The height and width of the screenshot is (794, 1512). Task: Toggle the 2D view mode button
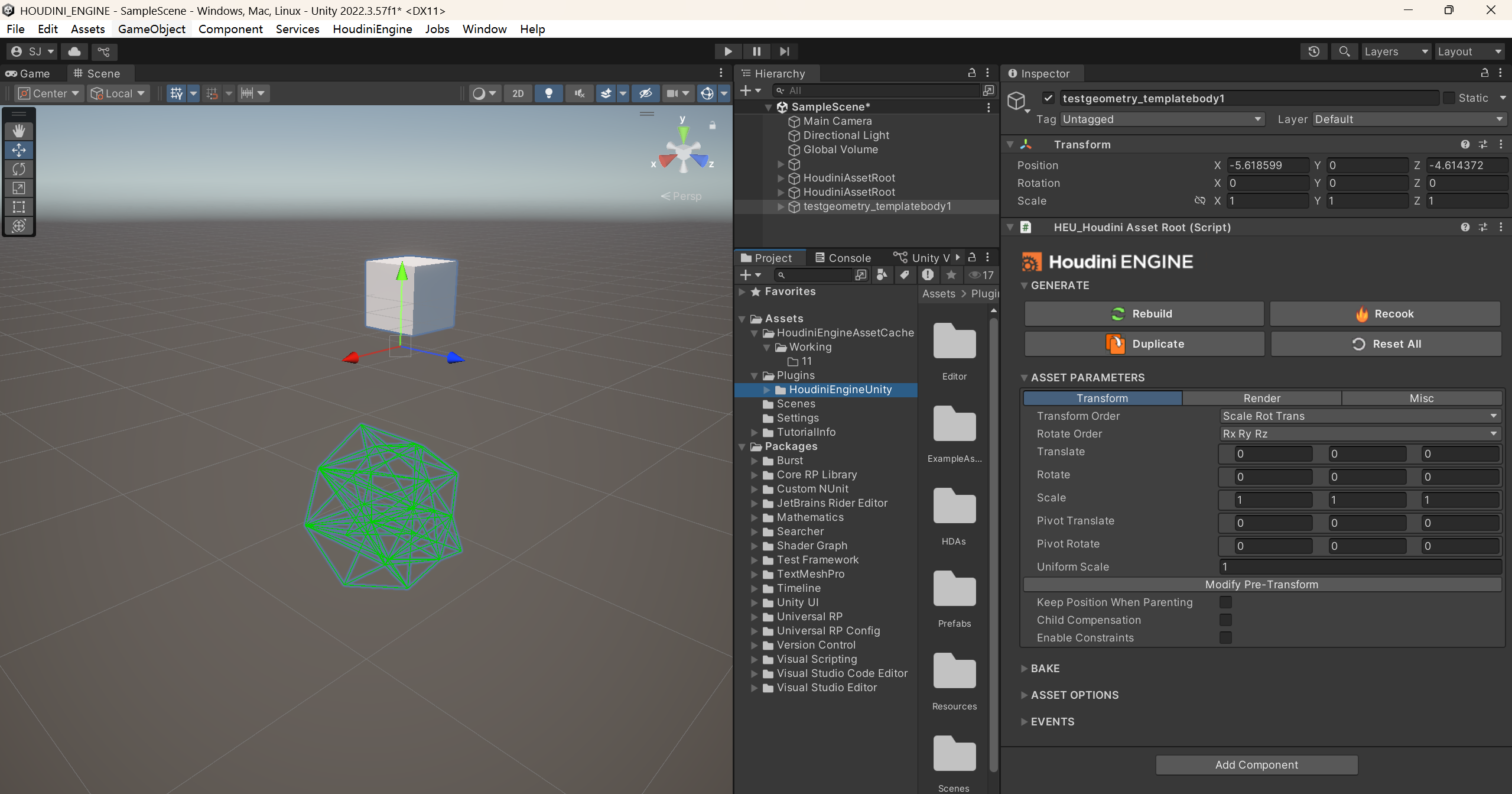tap(517, 93)
